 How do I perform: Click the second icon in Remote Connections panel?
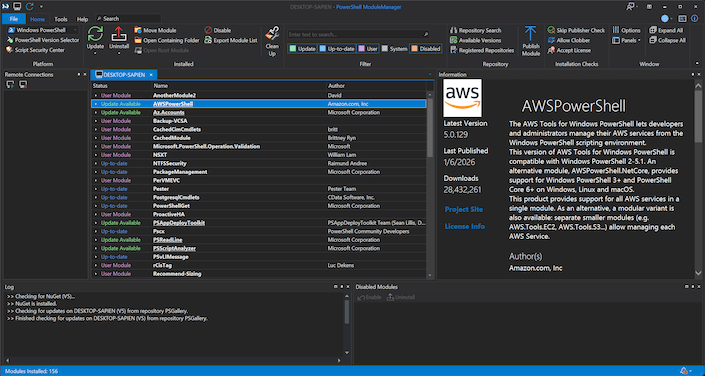[x=23, y=85]
